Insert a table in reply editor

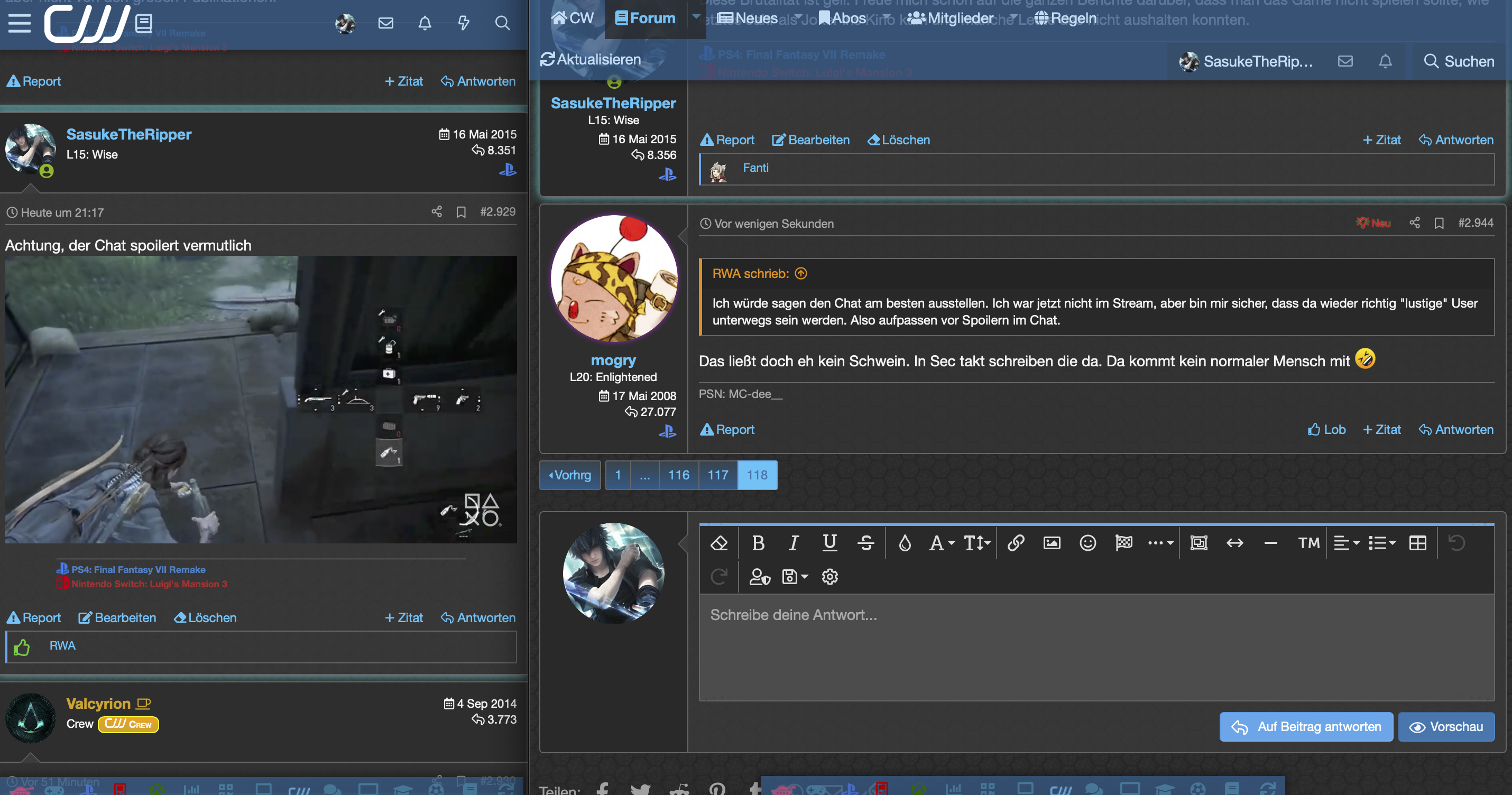(1417, 543)
